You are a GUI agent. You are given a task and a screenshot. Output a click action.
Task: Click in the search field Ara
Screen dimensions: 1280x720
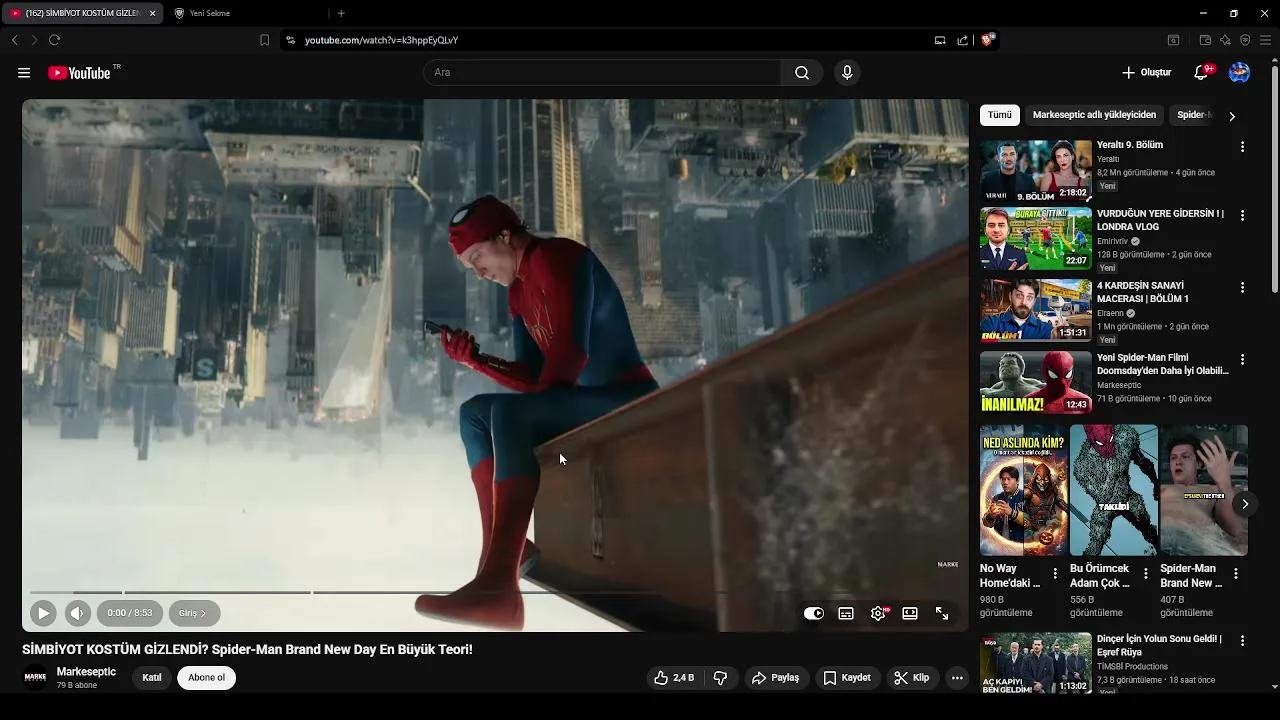(x=602, y=73)
